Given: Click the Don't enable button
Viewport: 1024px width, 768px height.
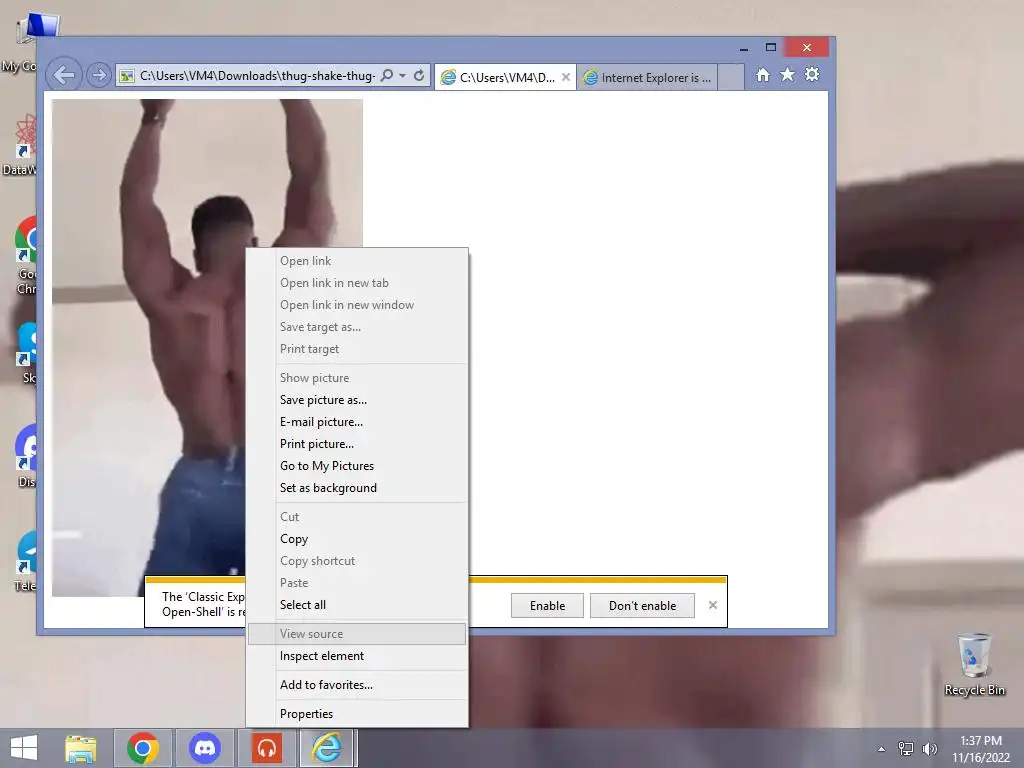Looking at the screenshot, I should pyautogui.click(x=642, y=605).
